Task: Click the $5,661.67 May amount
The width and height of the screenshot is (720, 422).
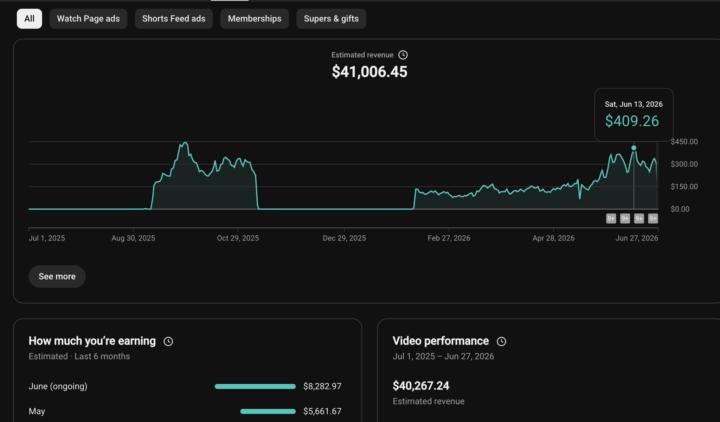Action: [322, 411]
